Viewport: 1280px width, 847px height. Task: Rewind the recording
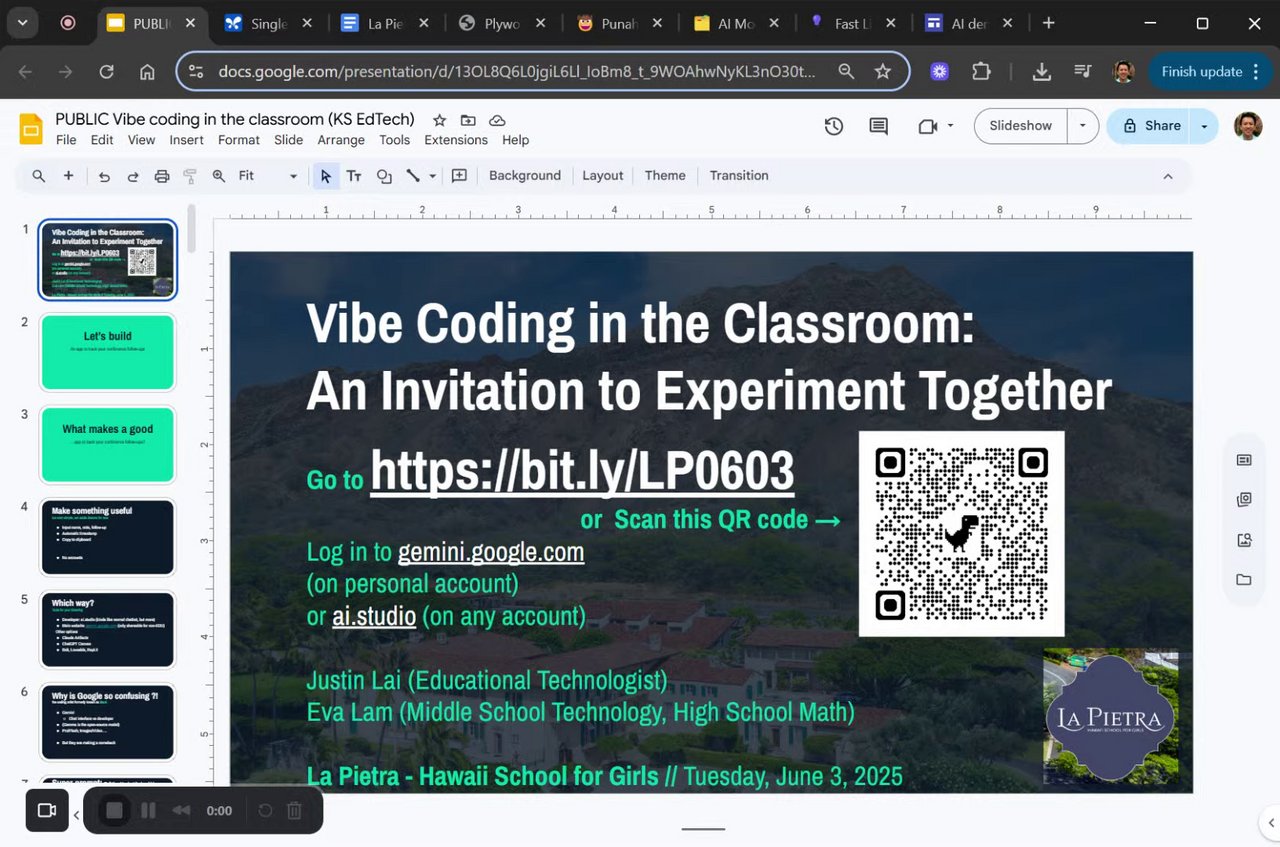coord(181,810)
